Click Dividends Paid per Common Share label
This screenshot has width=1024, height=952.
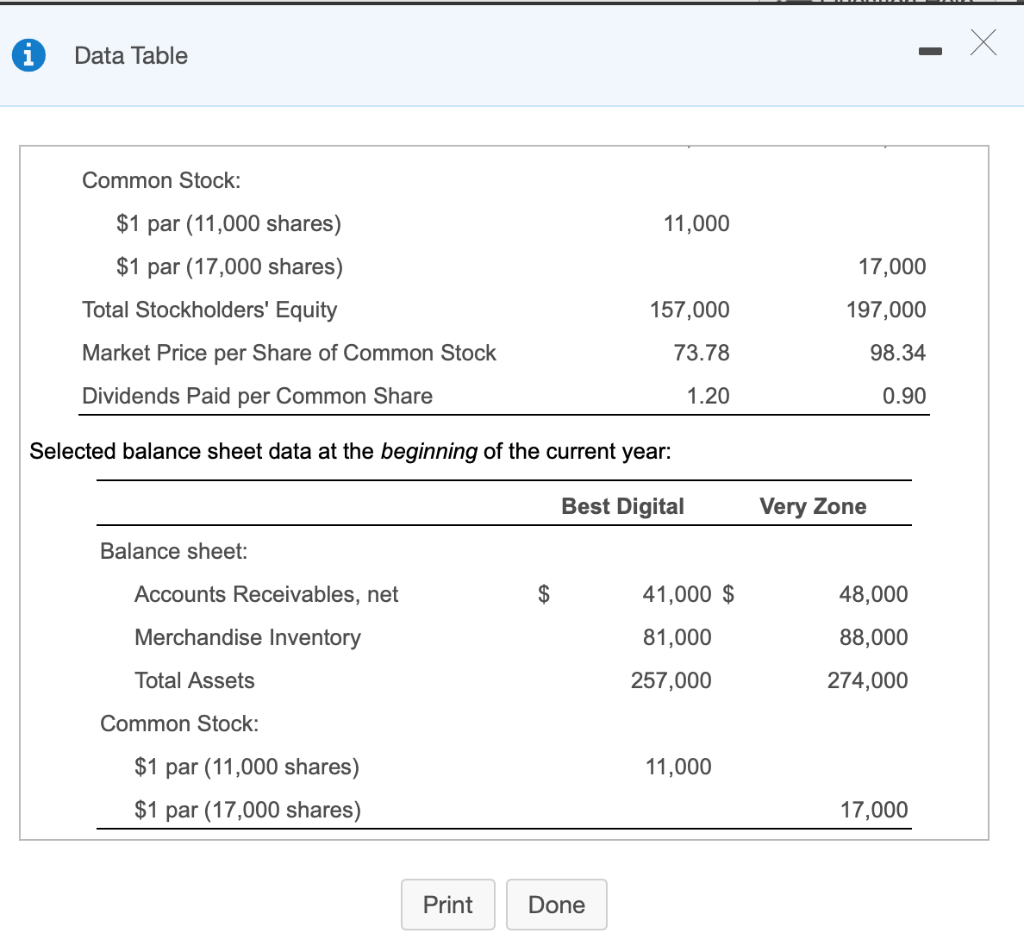tap(257, 396)
